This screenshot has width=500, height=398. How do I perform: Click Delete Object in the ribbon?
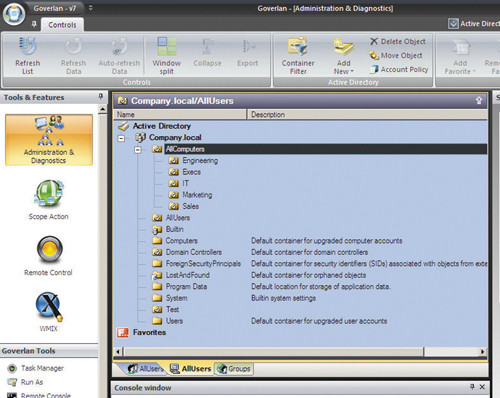398,41
